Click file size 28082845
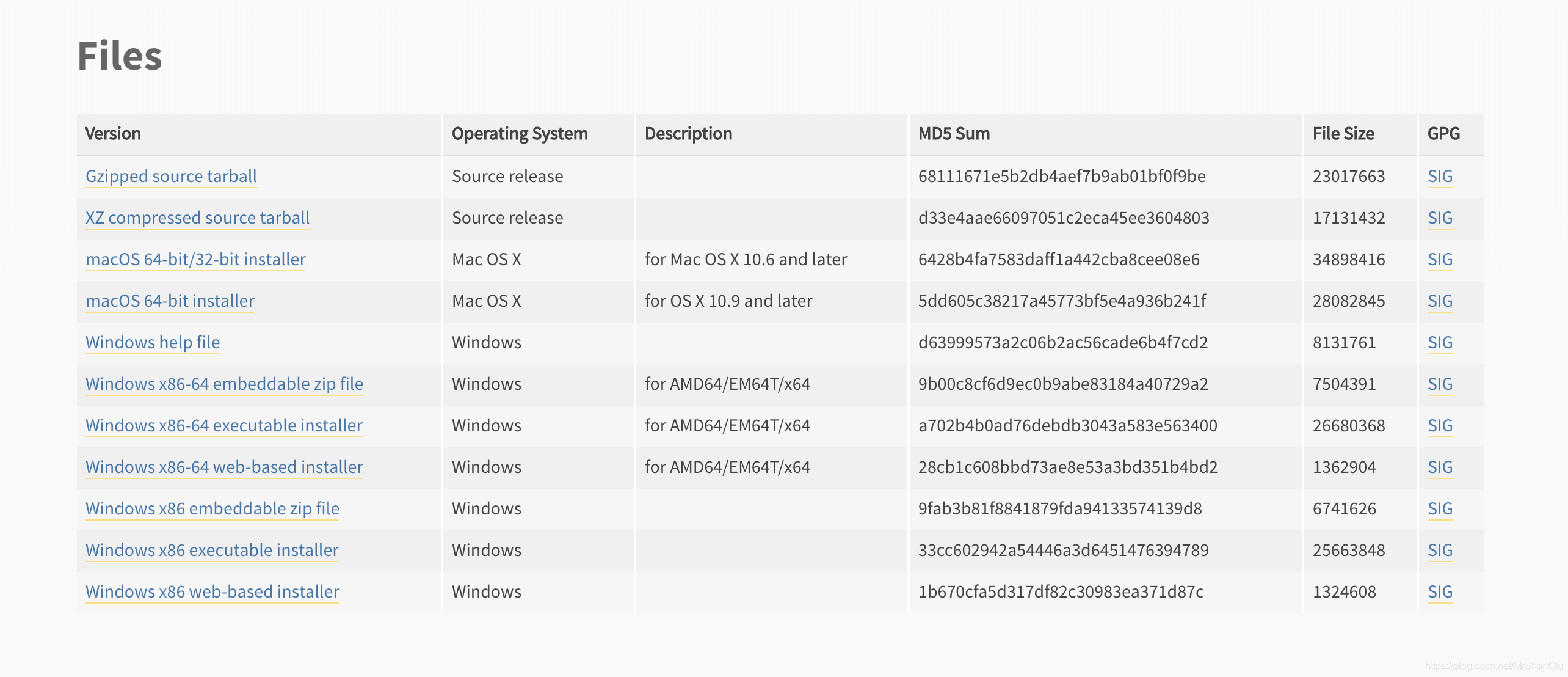This screenshot has width=1568, height=677. tap(1349, 301)
